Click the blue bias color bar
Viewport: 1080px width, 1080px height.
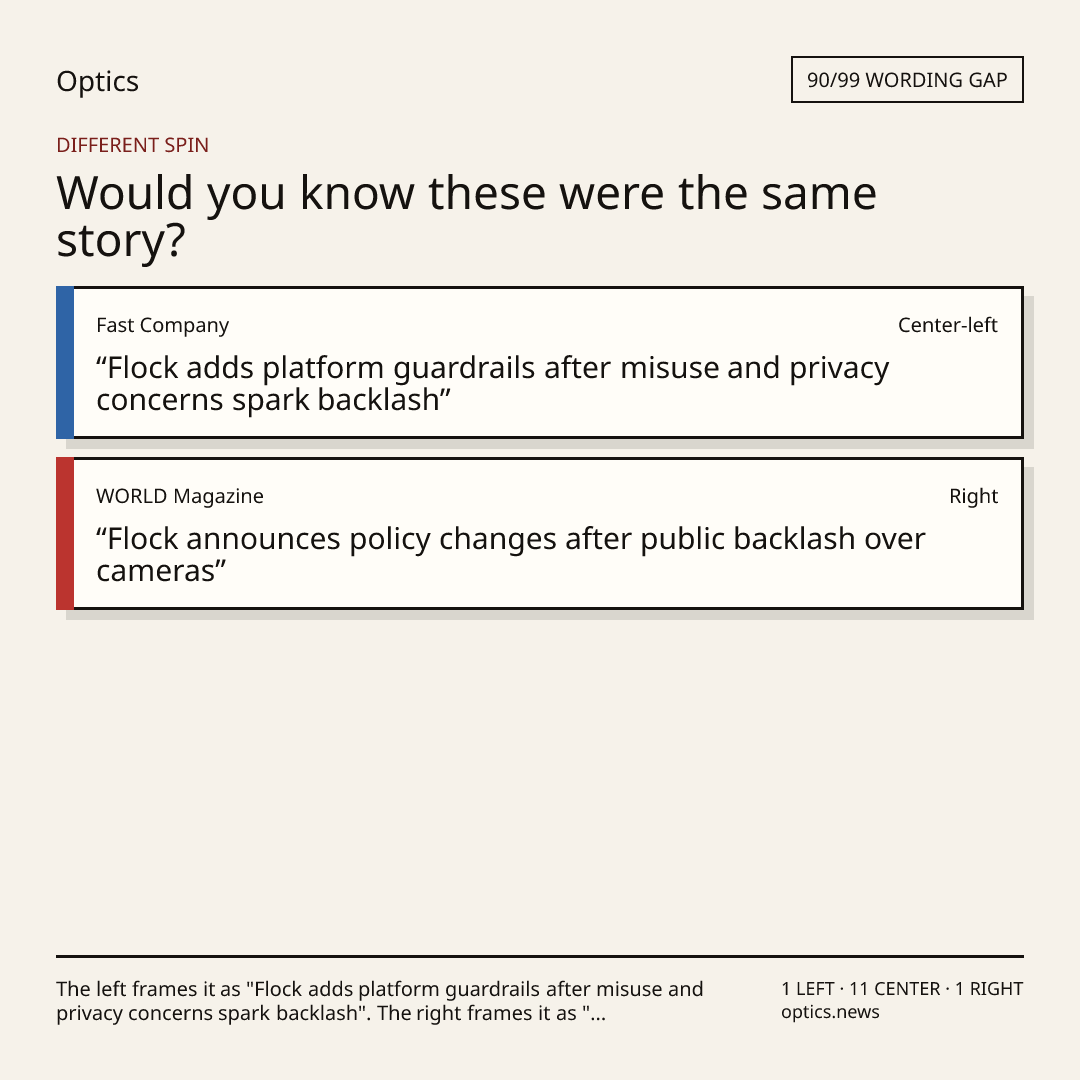pyautogui.click(x=65, y=362)
